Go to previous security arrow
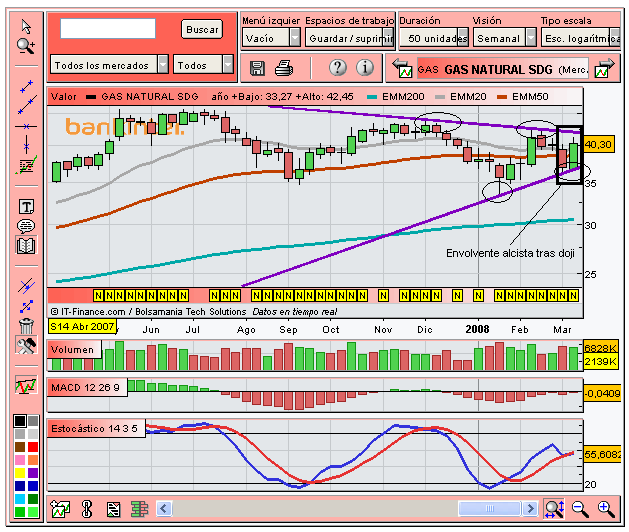Viewport: 629px width, 532px height. (x=402, y=68)
